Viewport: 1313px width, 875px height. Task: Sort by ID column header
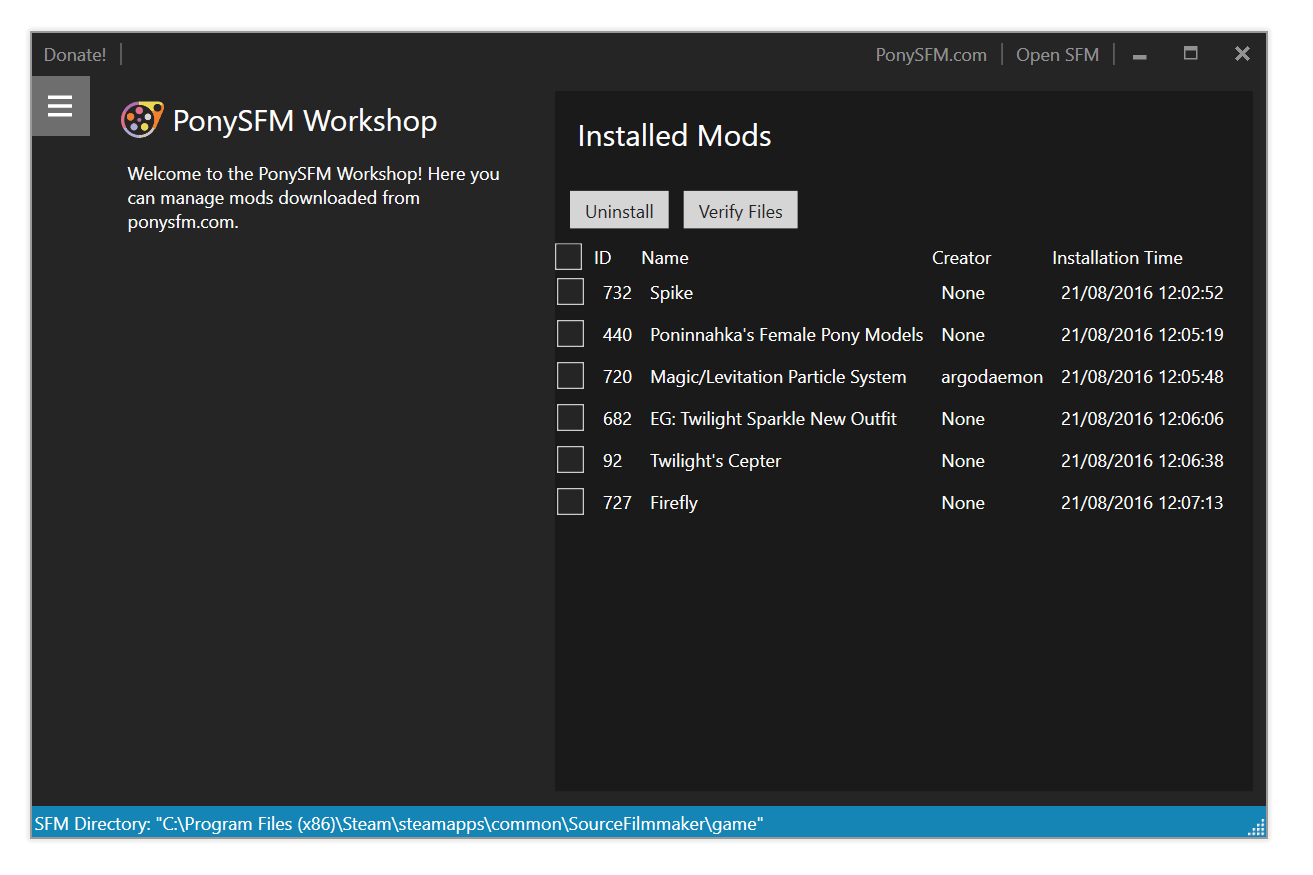click(x=602, y=258)
